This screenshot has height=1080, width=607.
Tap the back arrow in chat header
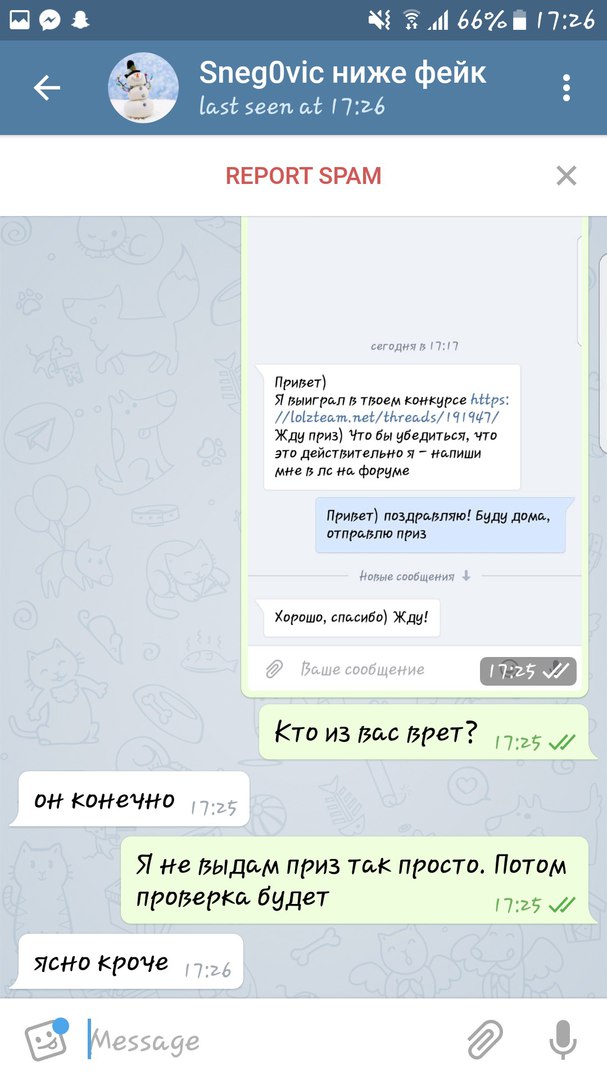click(x=47, y=88)
